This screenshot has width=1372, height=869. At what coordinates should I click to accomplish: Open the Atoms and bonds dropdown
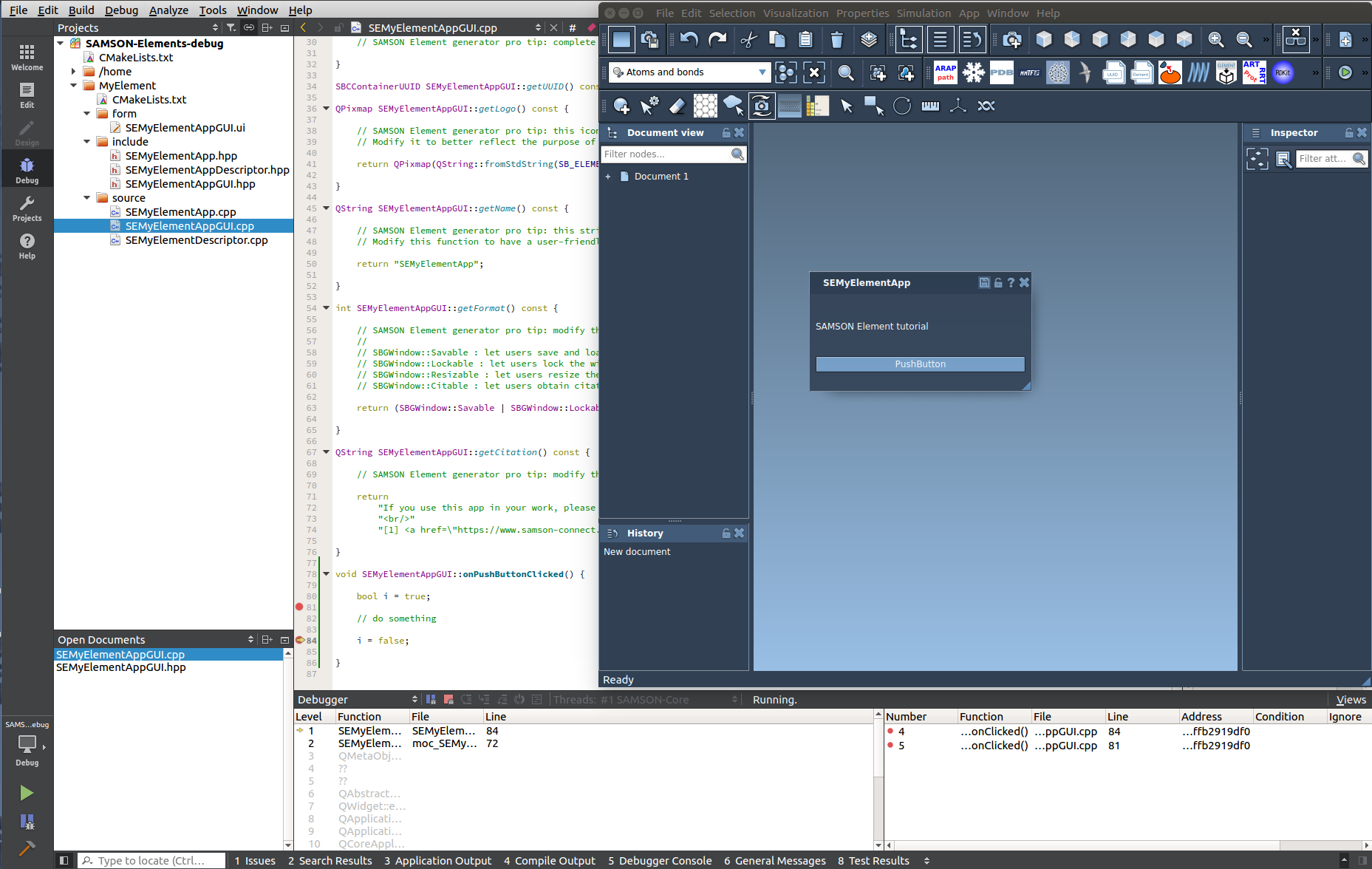(762, 72)
